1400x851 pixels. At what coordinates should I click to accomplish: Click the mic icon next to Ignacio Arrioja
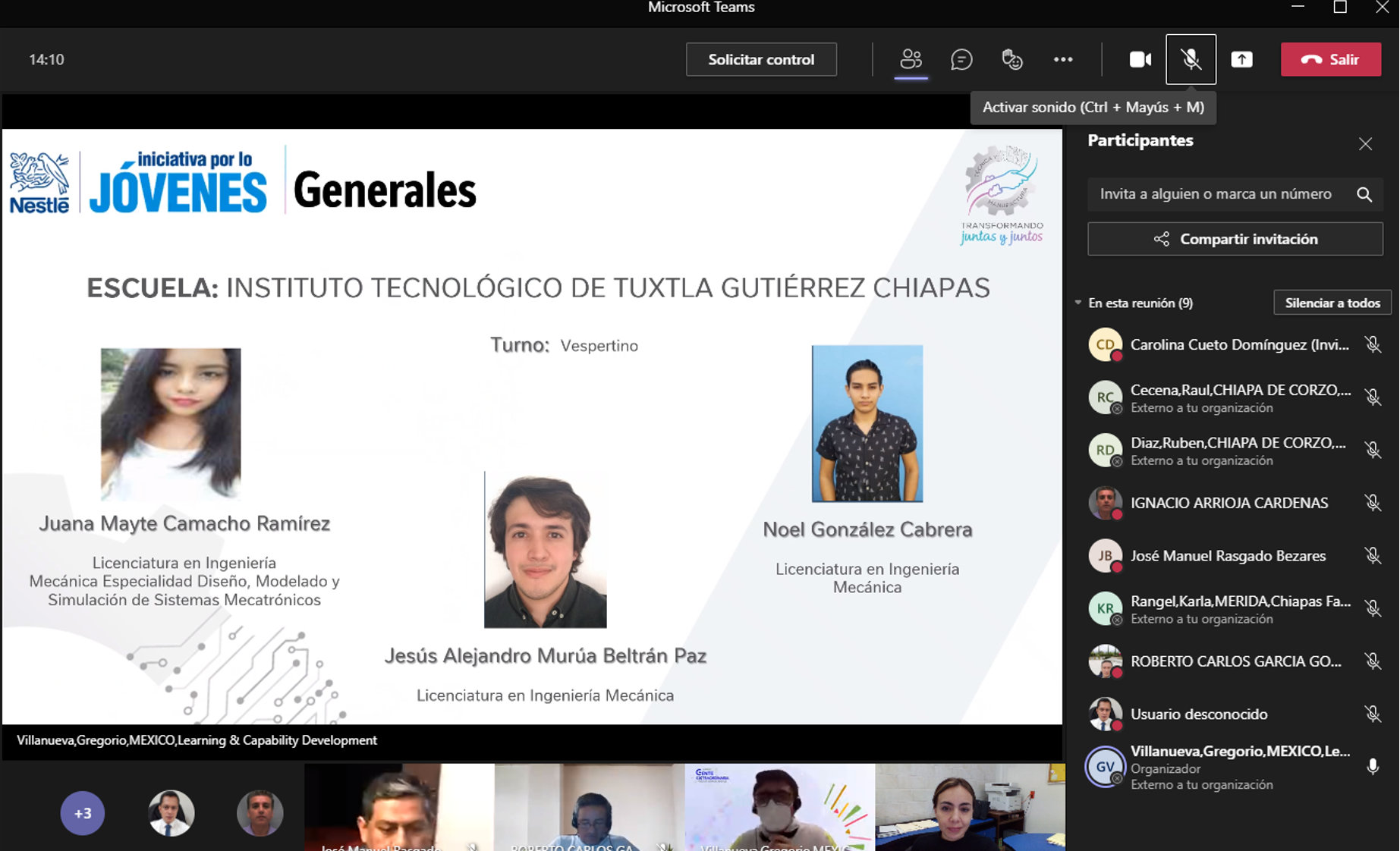(x=1372, y=503)
